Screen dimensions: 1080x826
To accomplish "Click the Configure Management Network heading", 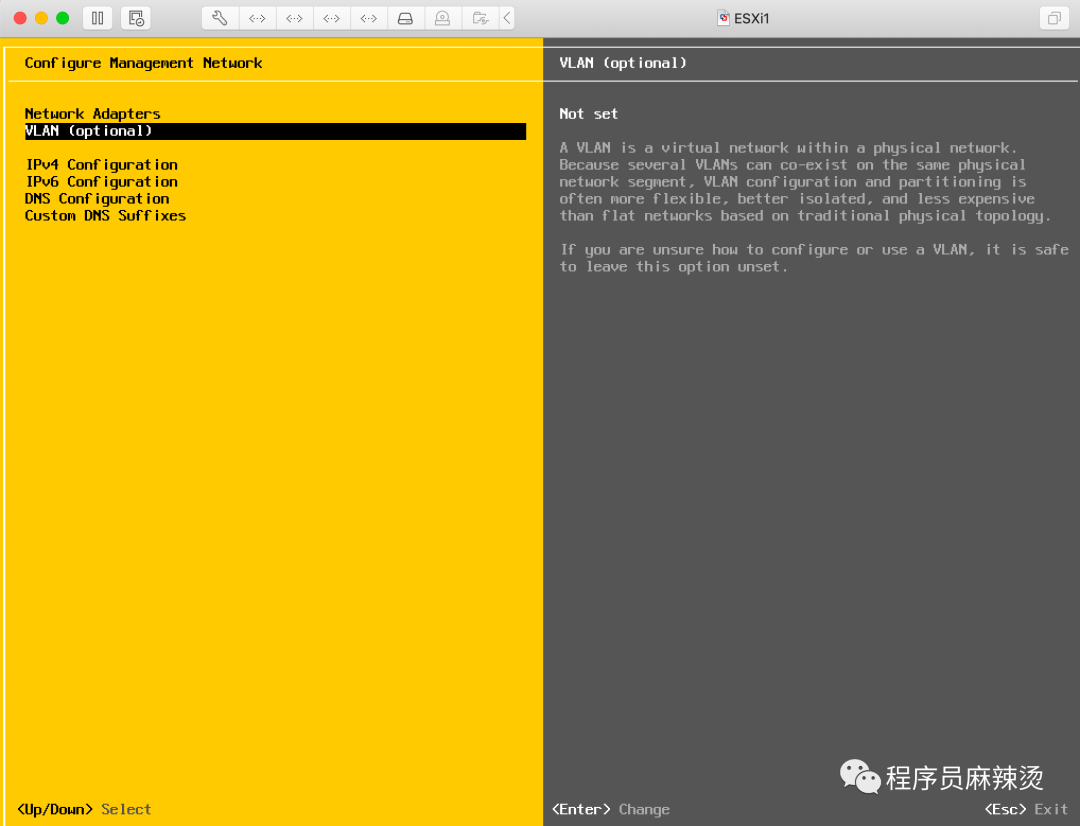I will [143, 63].
